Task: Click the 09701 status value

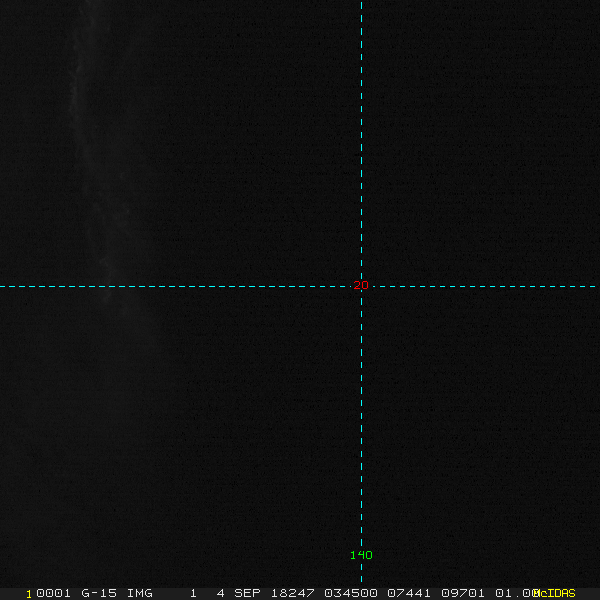Action: [463, 593]
